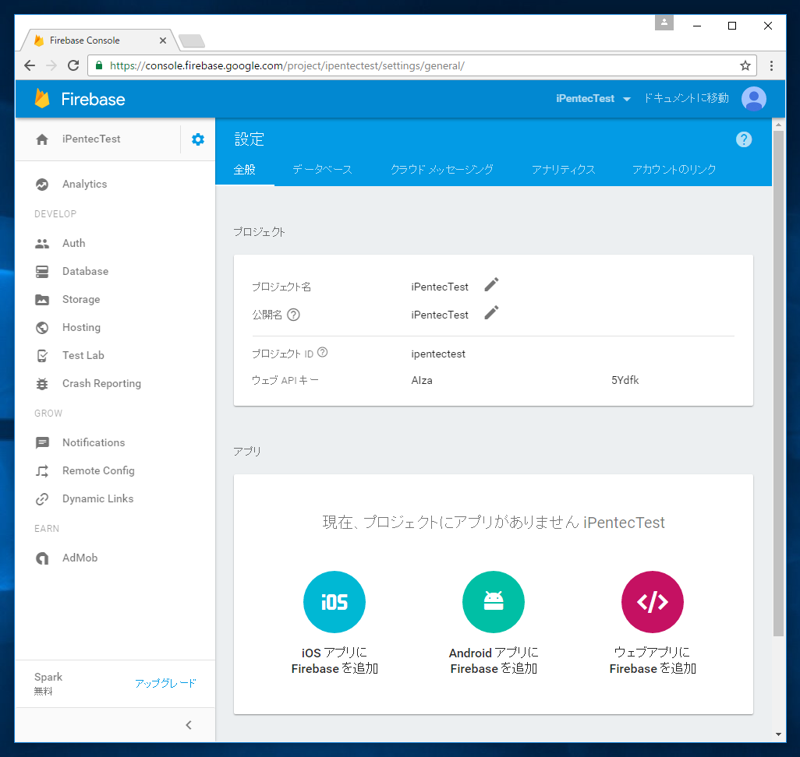Select the 全般 tab
Screen dimensions: 800x757
point(244,169)
